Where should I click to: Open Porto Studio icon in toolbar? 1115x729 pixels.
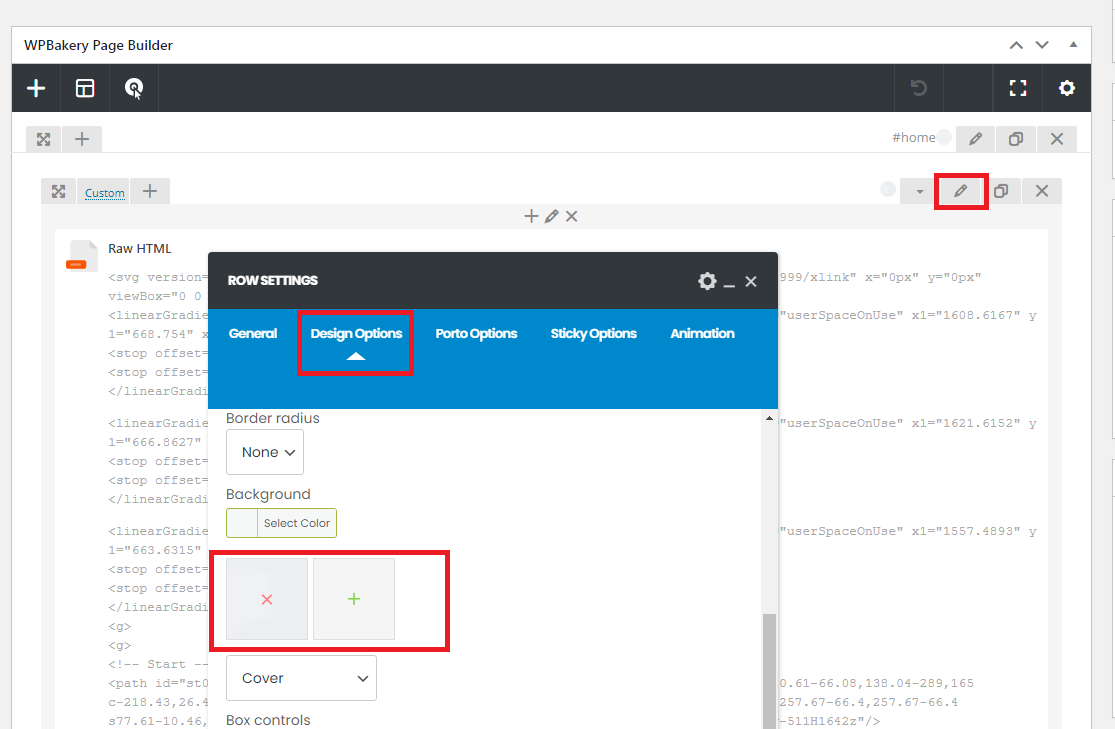(134, 88)
